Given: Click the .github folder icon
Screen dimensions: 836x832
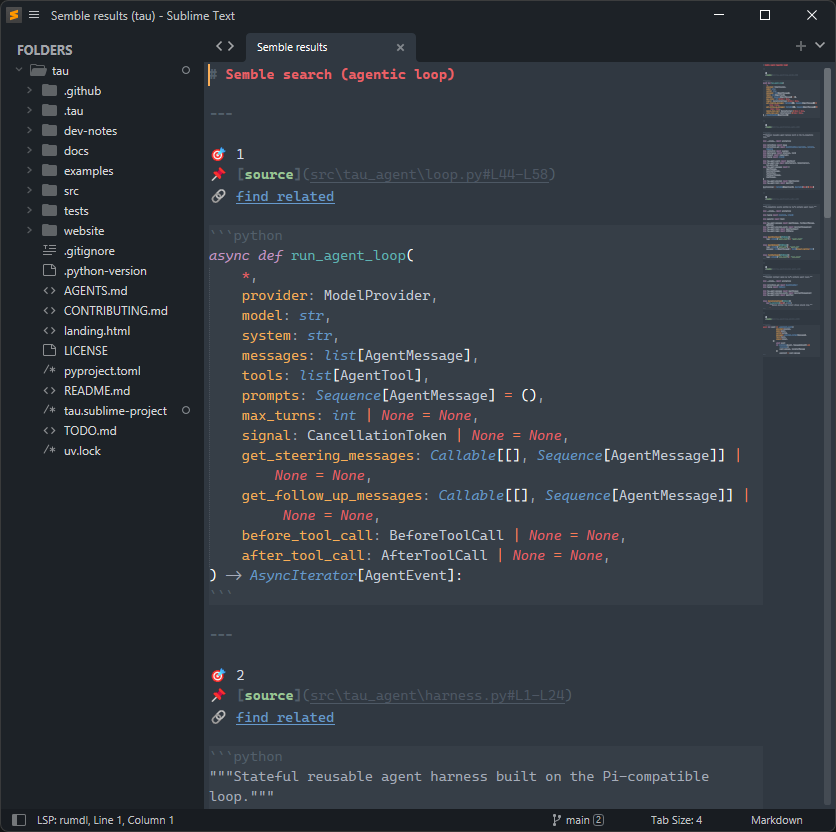Looking at the screenshot, I should (50, 90).
